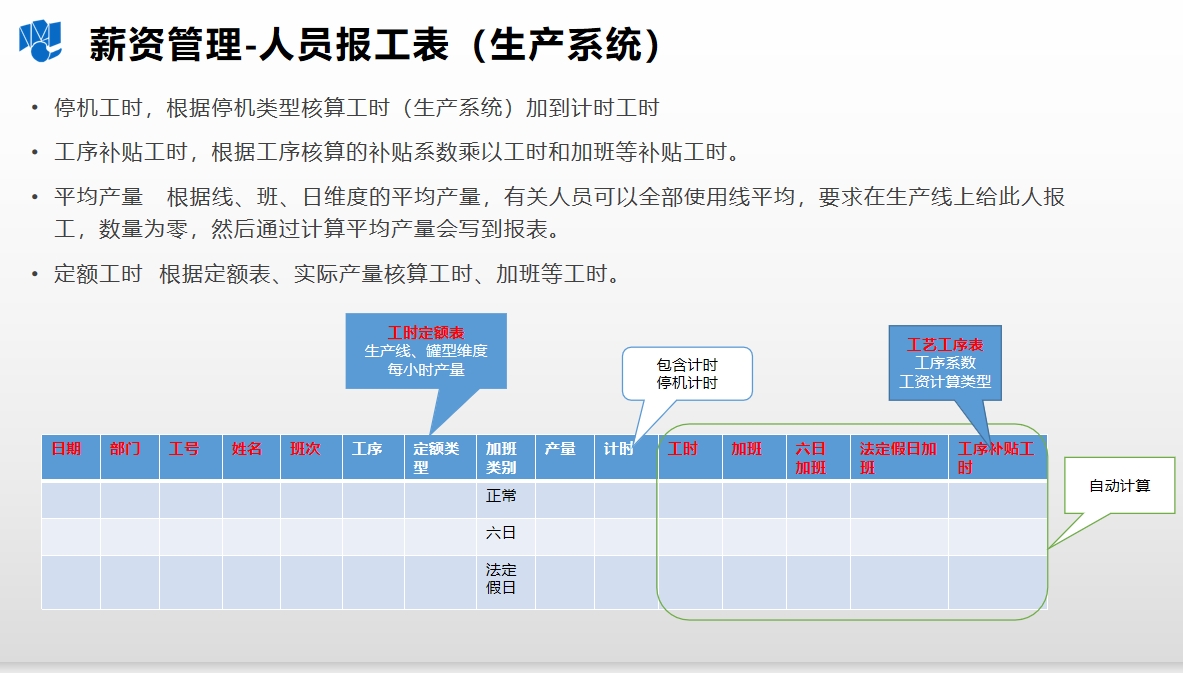Click the 产量 column header
This screenshot has height=673, width=1183.
(565, 457)
